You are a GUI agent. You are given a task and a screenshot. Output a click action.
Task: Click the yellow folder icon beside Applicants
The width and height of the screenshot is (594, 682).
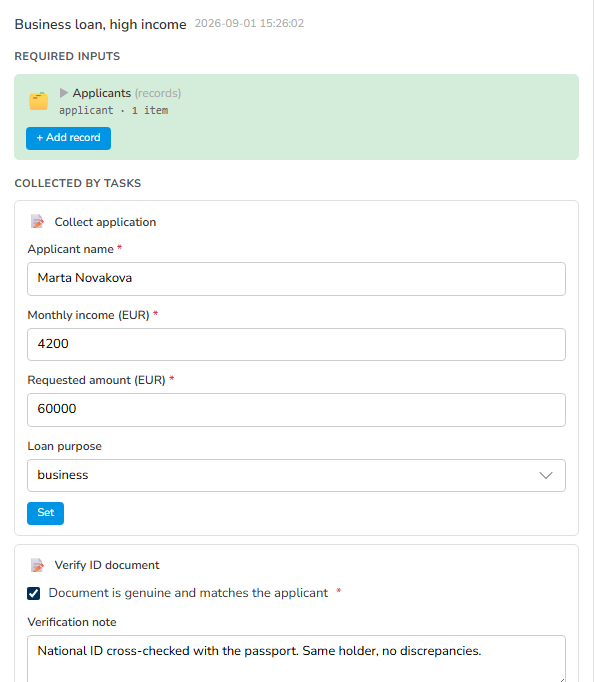pyautogui.click(x=39, y=101)
